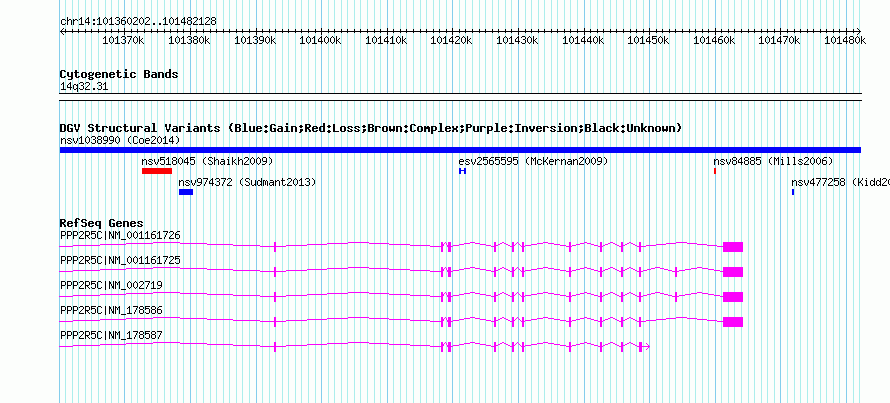Select the small blue nsv477258 variant marker
Image resolution: width=890 pixels, height=403 pixels.
[793, 192]
